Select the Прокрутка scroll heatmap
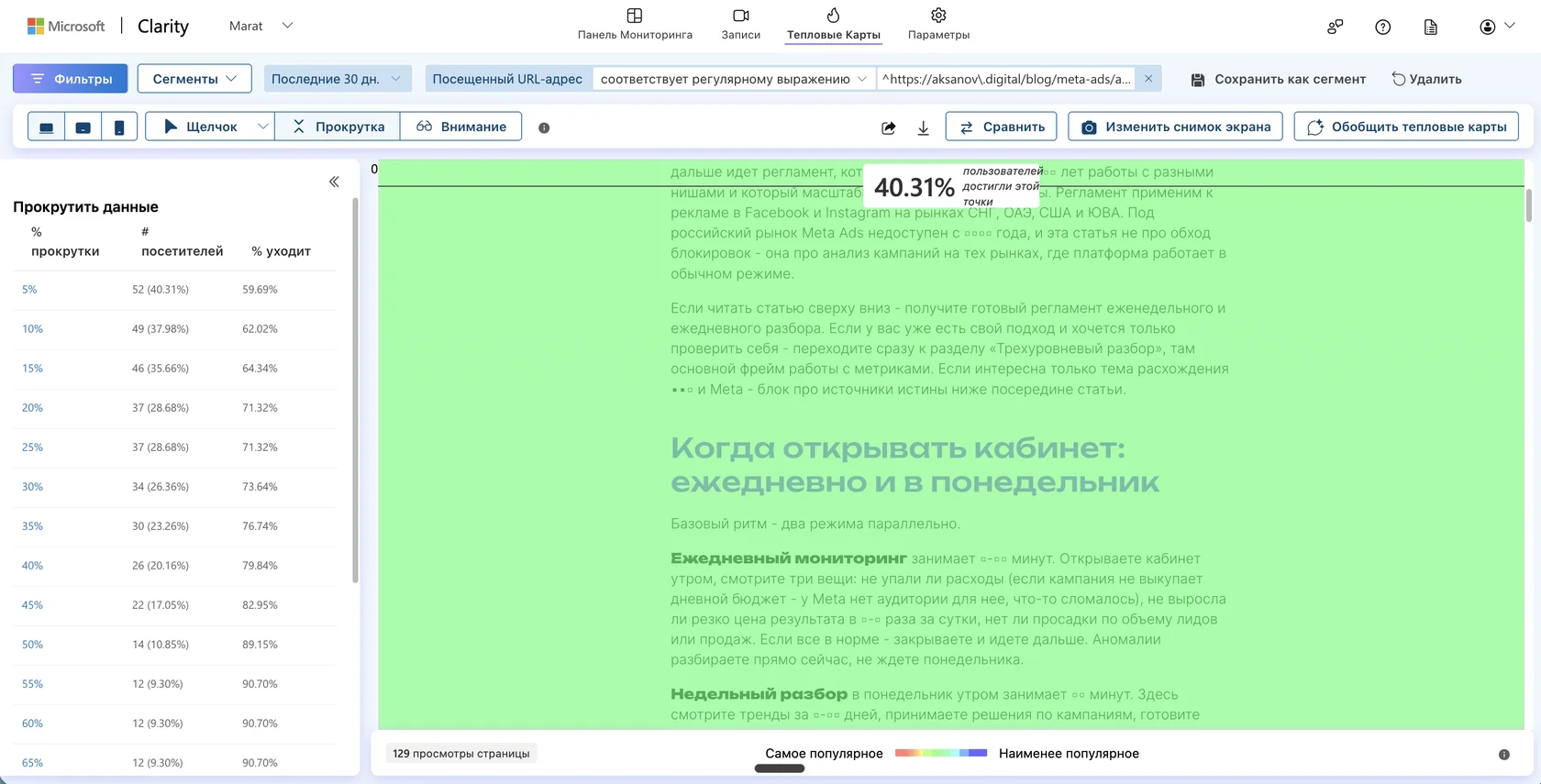This screenshot has height=784, width=1541. pyautogui.click(x=338, y=127)
